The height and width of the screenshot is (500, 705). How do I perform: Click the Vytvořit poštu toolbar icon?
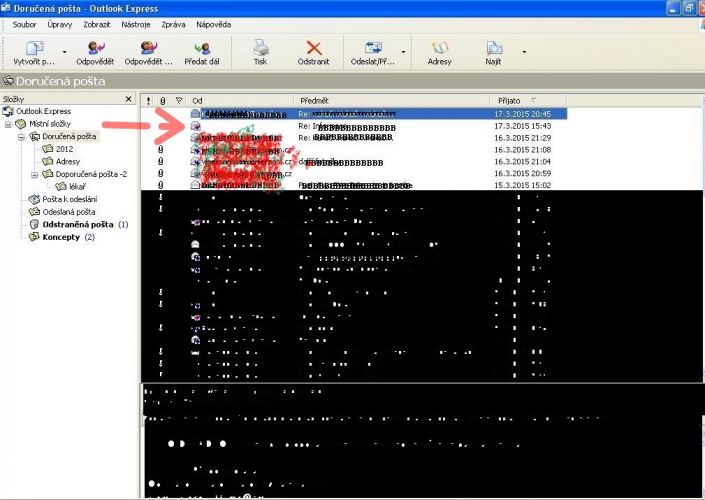[34, 48]
